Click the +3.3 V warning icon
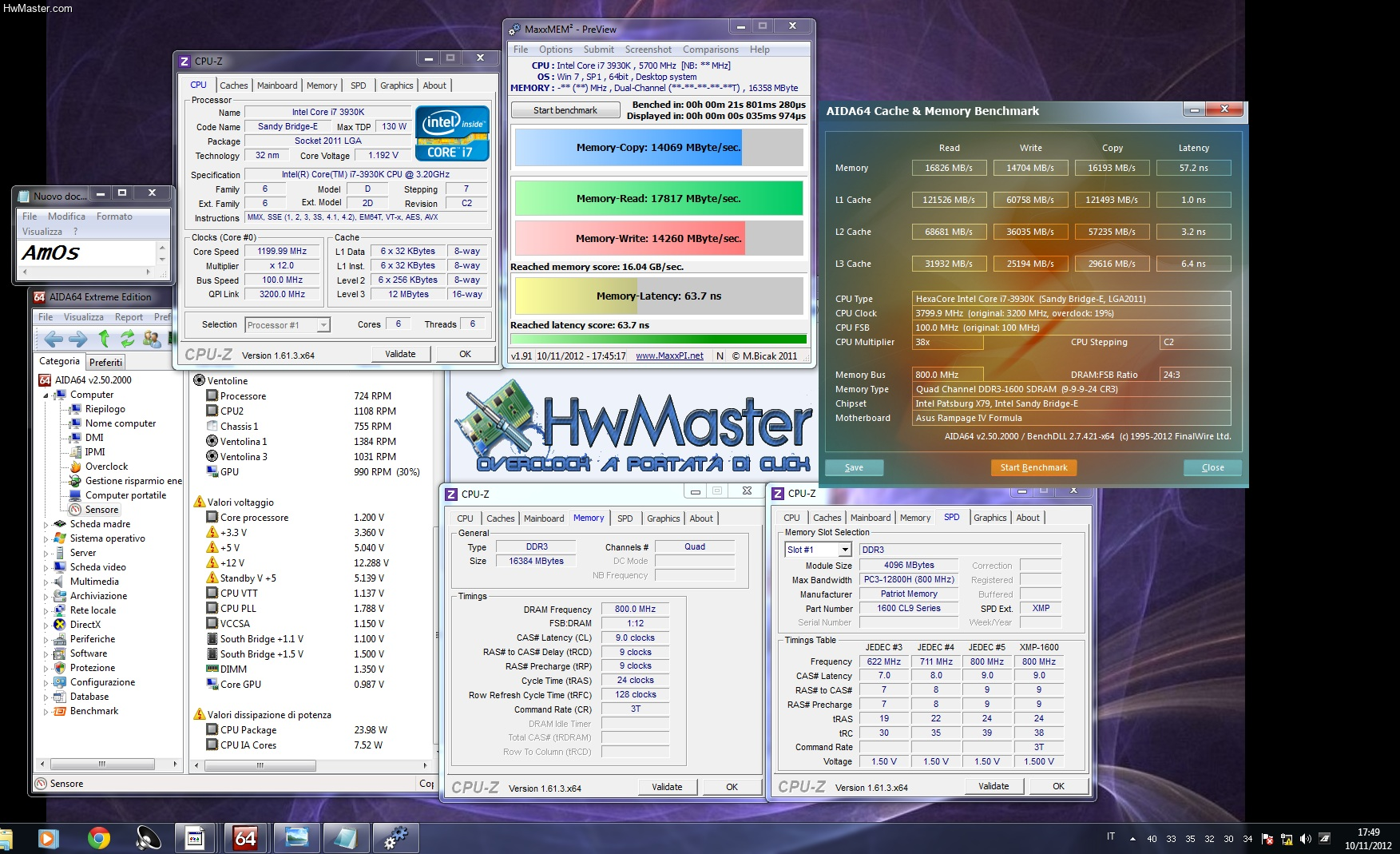This screenshot has height=854, width=1400. point(212,533)
